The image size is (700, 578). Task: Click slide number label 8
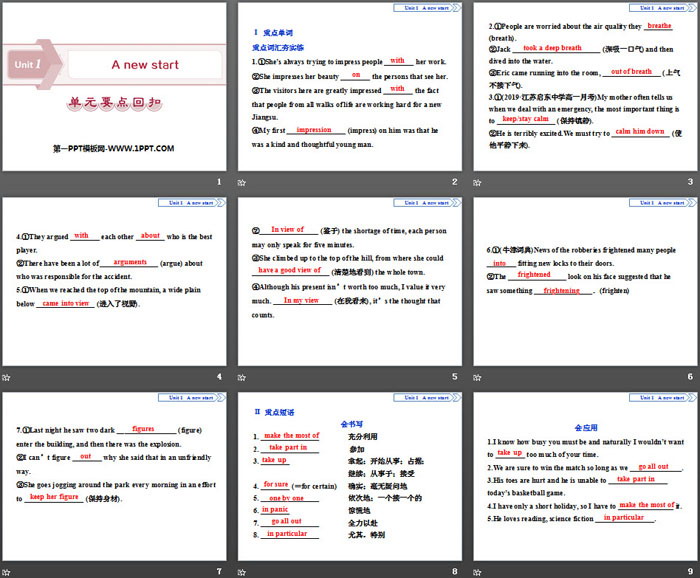pos(454,571)
